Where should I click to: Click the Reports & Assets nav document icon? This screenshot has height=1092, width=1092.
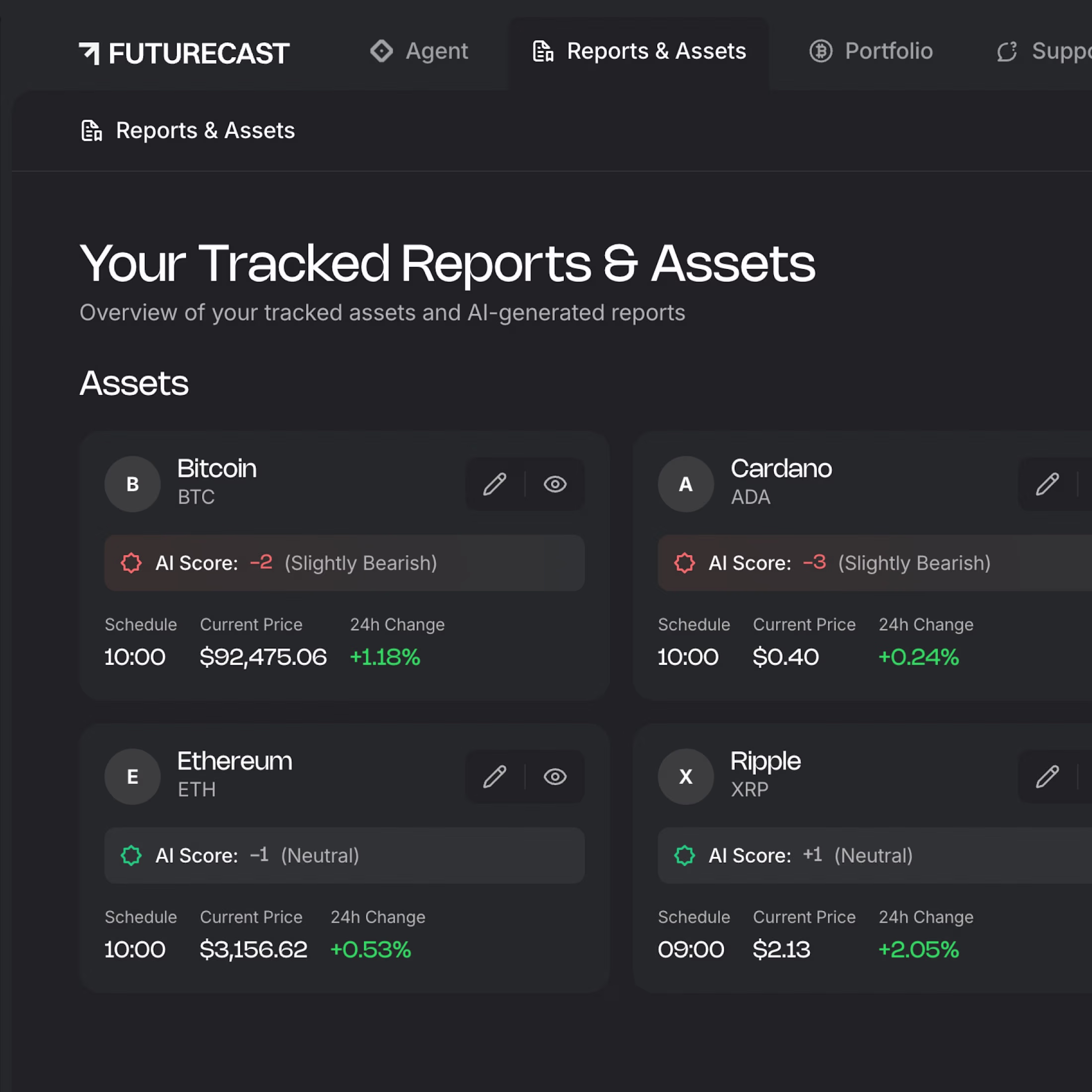tap(543, 51)
